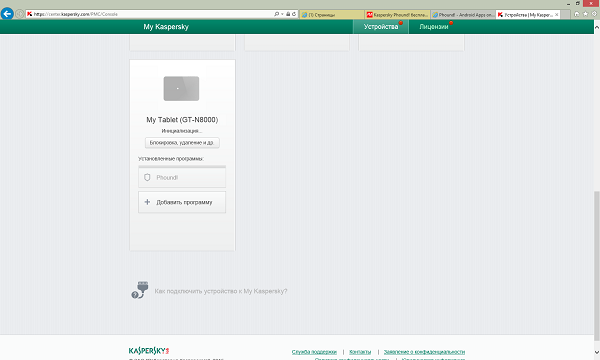Click the 'Блокировка, удаление и др.' button

(182, 143)
